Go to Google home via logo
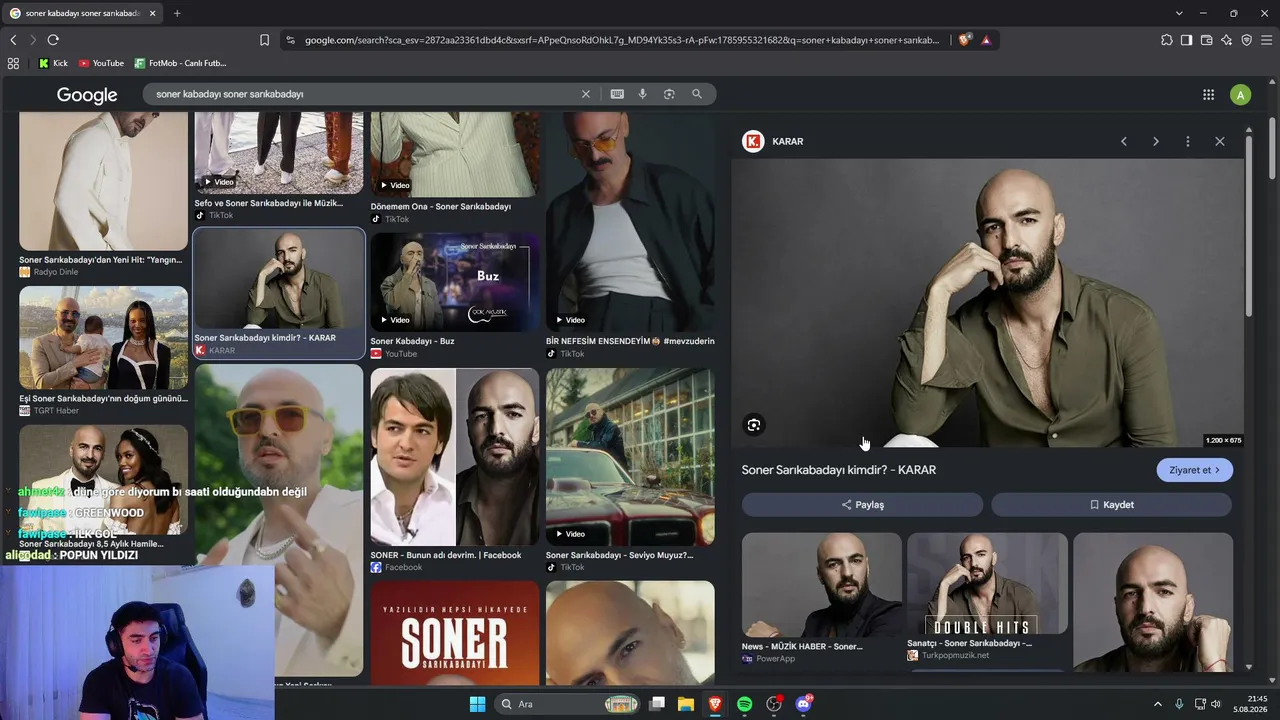The width and height of the screenshot is (1280, 720). point(87,95)
